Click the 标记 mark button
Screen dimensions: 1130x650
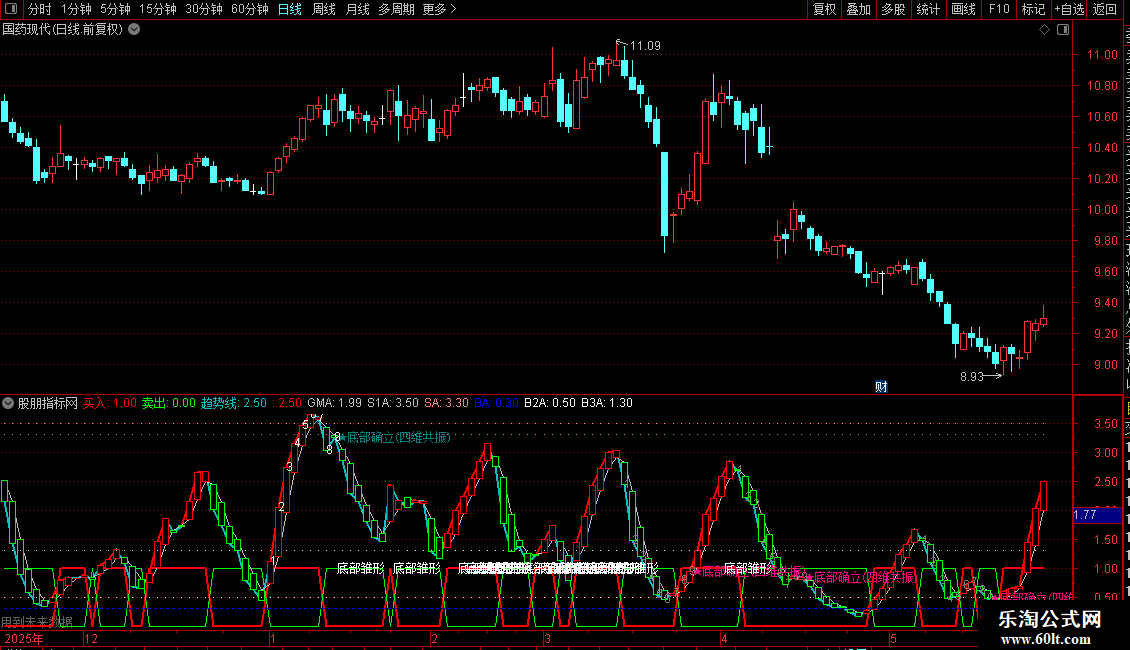click(1033, 9)
